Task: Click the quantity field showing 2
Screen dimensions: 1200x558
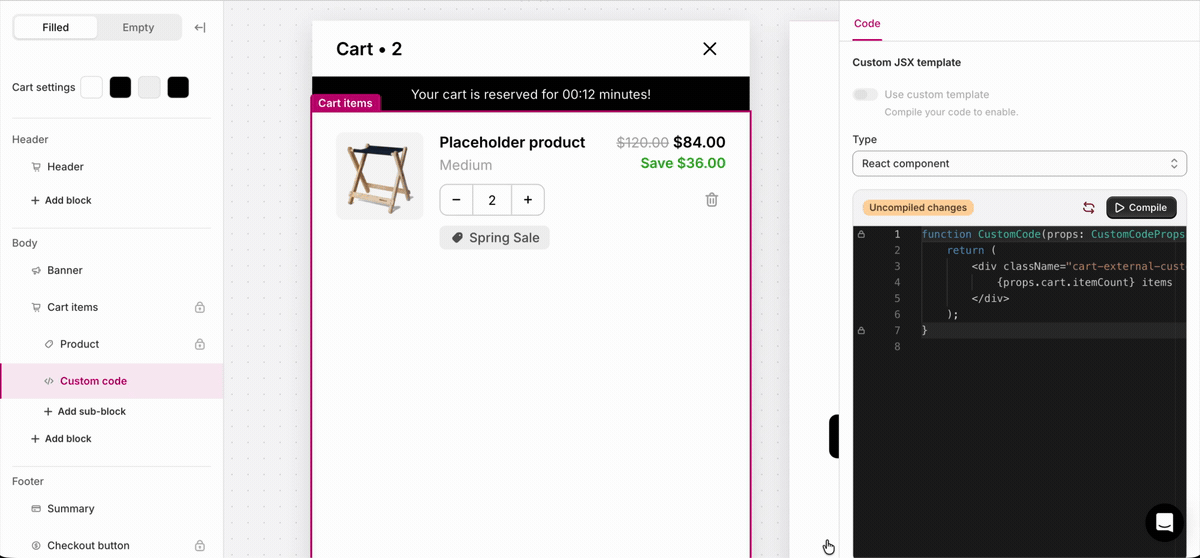Action: tap(492, 200)
